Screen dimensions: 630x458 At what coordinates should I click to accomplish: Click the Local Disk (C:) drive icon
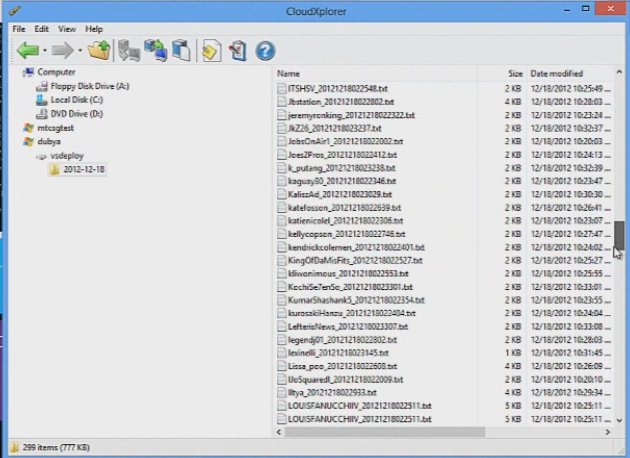[x=42, y=100]
